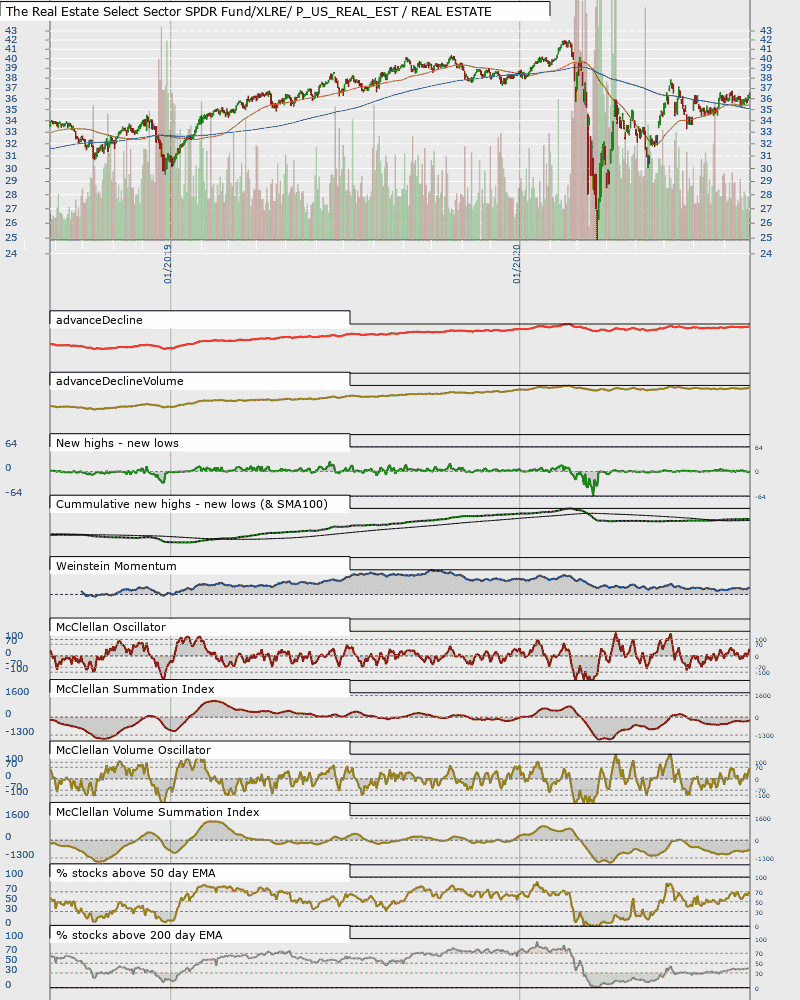Click the 01/2020 date marker on time axis
The width and height of the screenshot is (800, 1000).
click(x=516, y=264)
